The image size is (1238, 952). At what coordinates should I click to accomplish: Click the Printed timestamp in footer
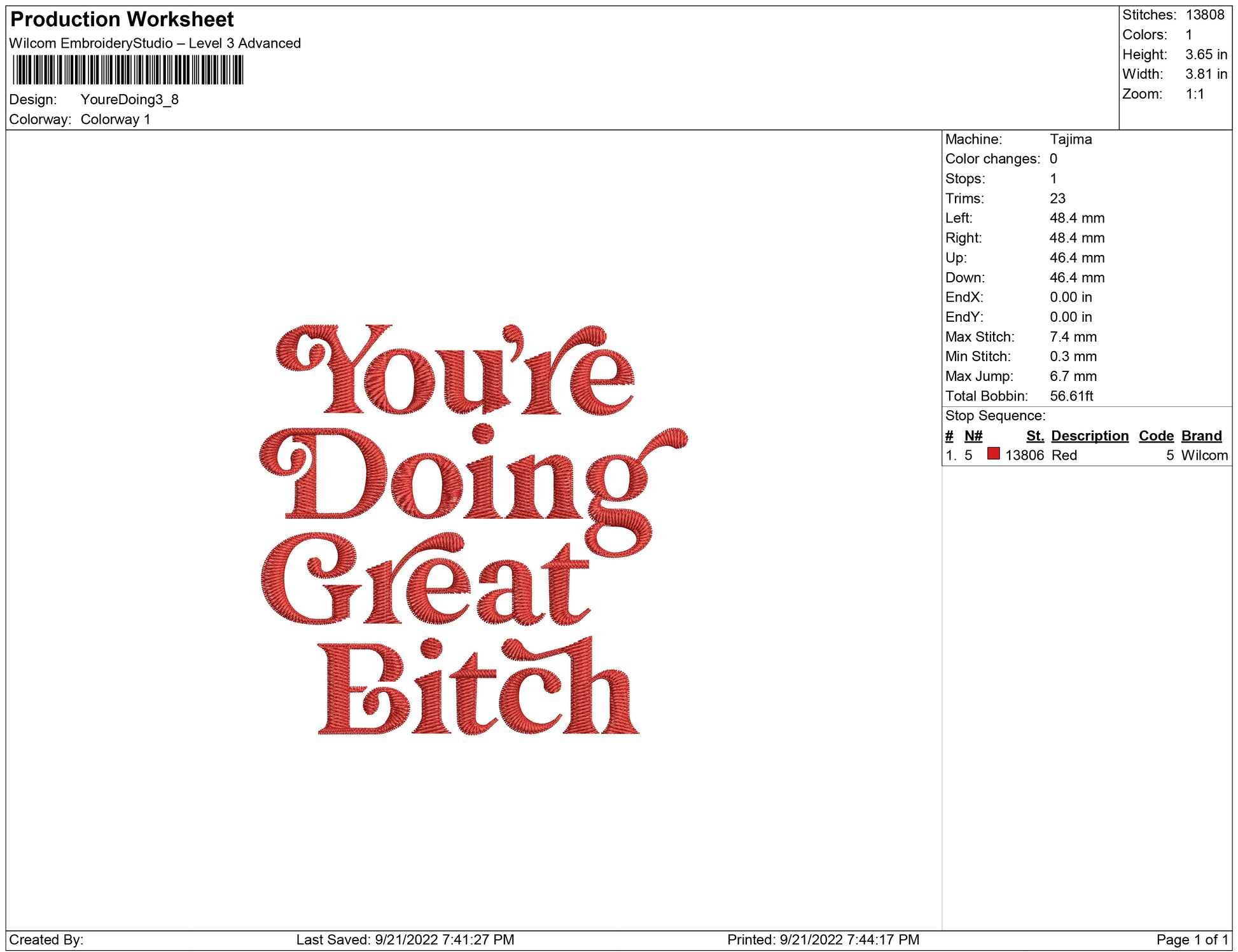[x=823, y=939]
